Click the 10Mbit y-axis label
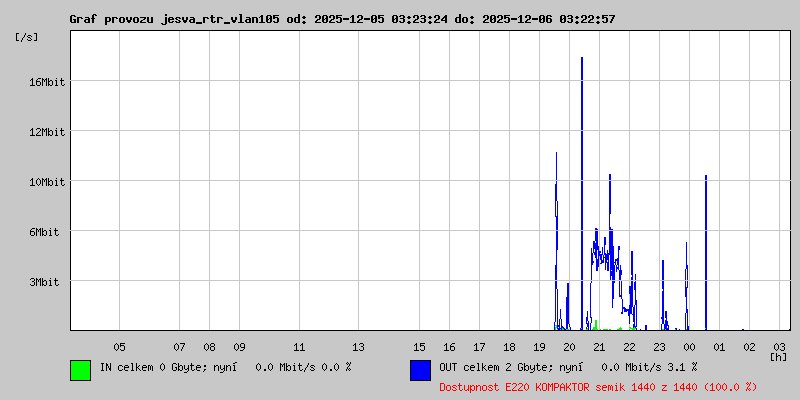 point(46,182)
